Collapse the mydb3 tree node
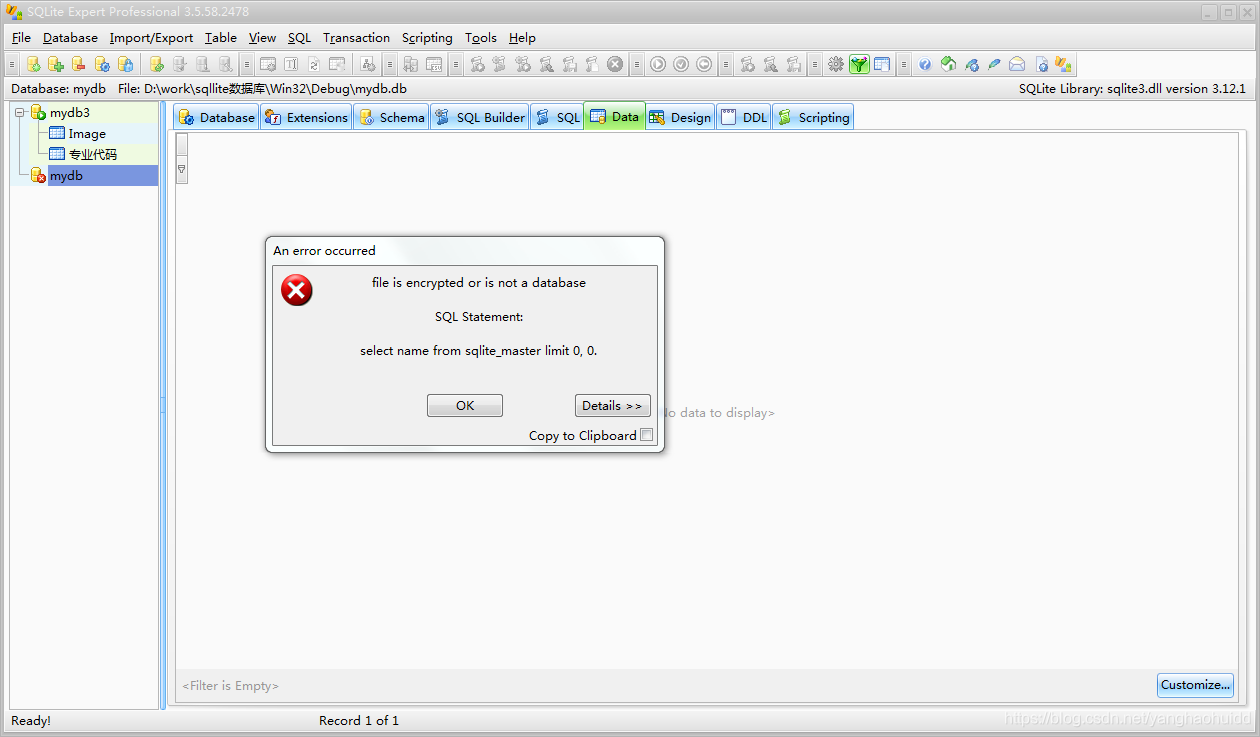 (x=20, y=113)
